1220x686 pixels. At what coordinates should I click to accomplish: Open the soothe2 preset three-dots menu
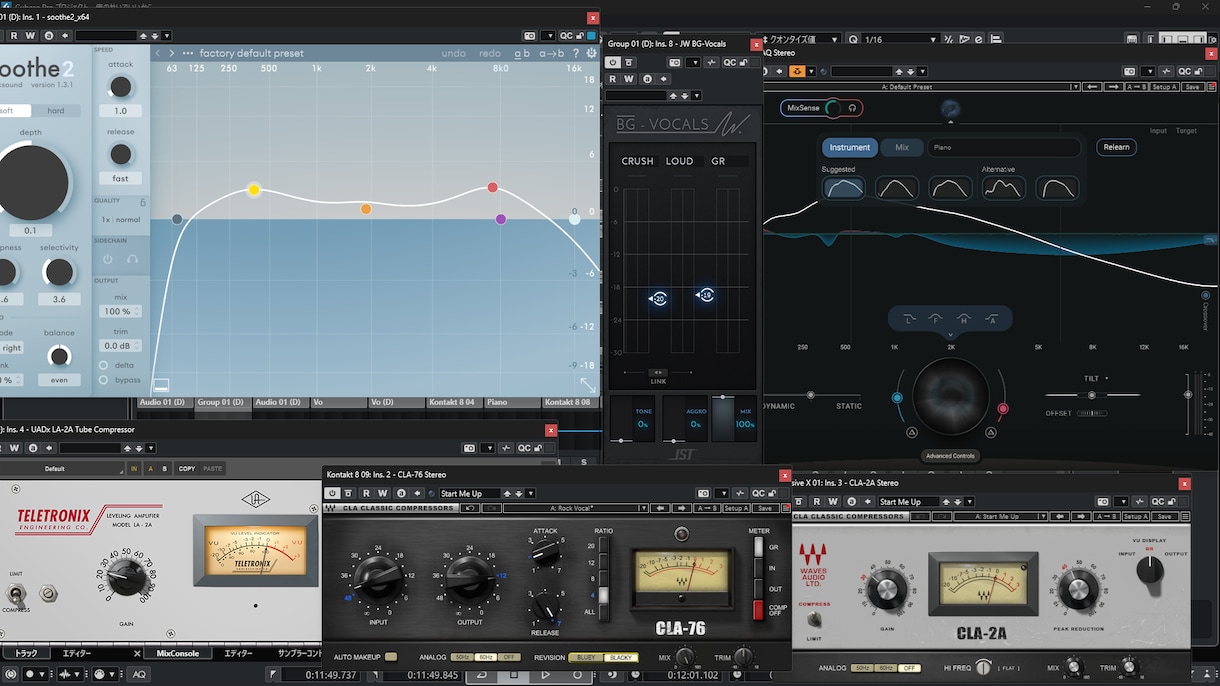pos(188,53)
